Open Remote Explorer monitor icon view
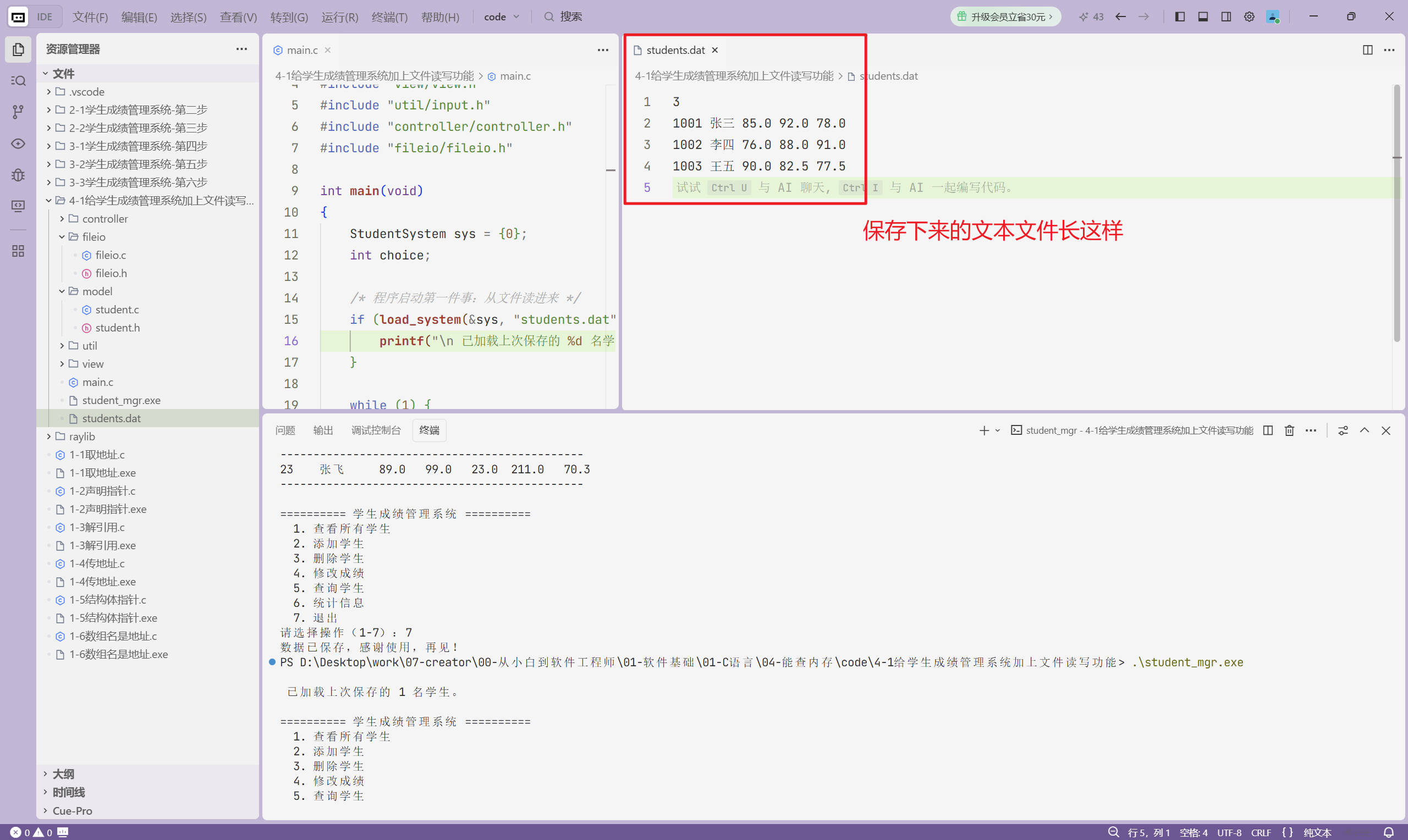The height and width of the screenshot is (840, 1408). pos(18,206)
